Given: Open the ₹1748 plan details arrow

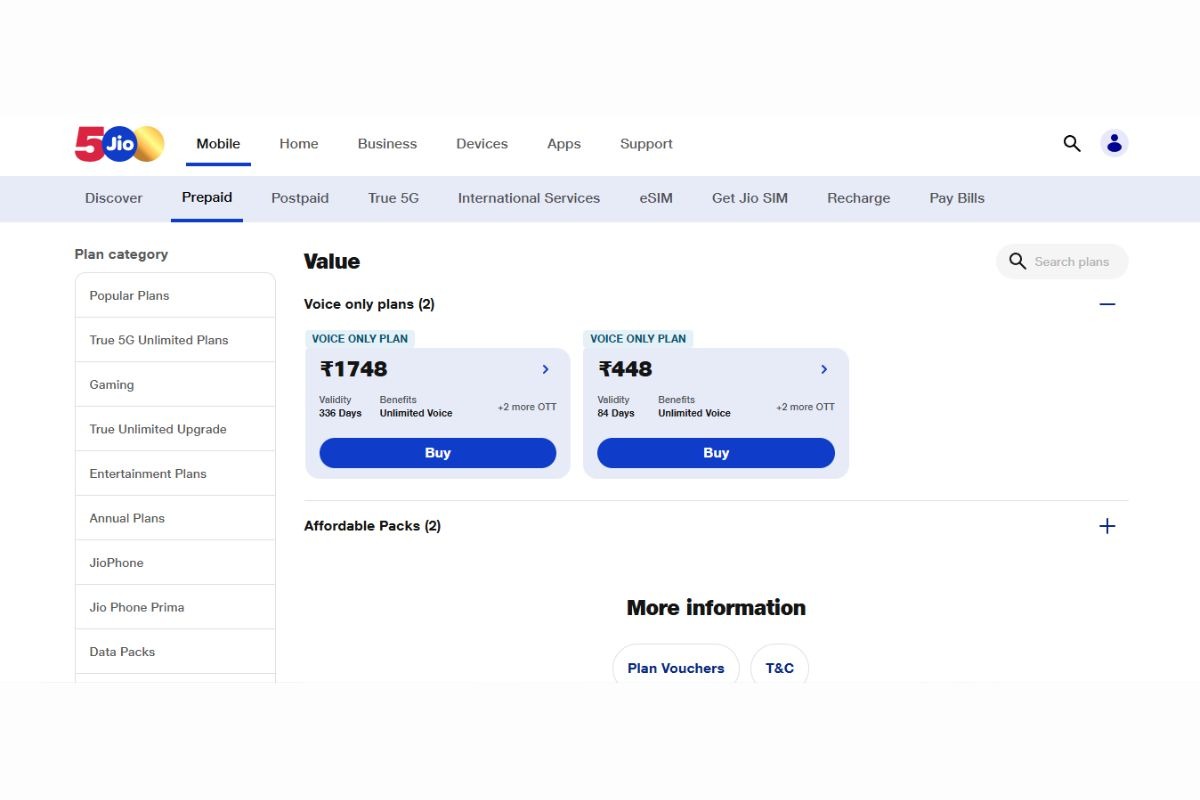Looking at the screenshot, I should (x=546, y=369).
